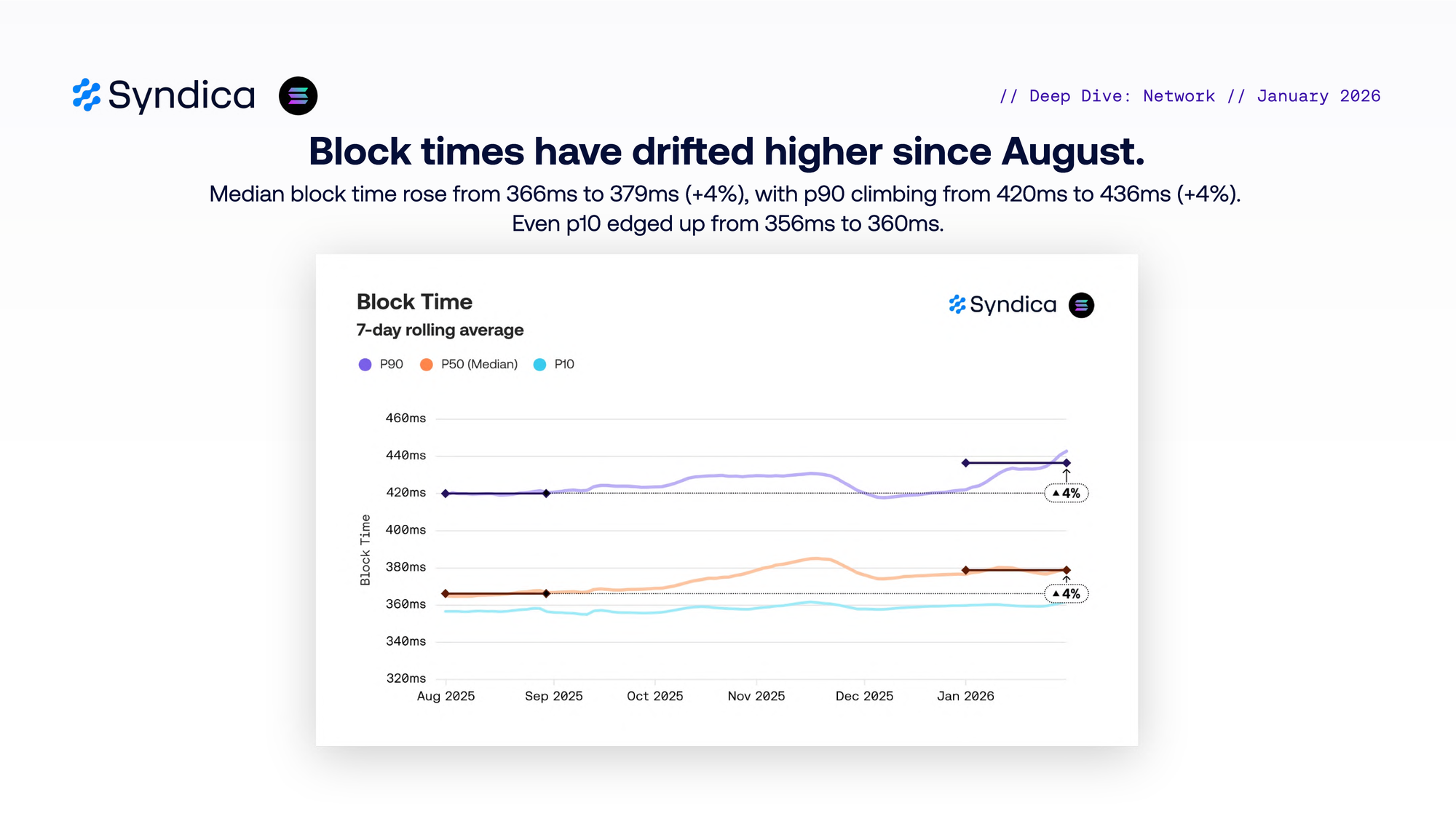Image resolution: width=1456 pixels, height=819 pixels.
Task: Click the "Block Time" chart title
Action: tap(414, 302)
